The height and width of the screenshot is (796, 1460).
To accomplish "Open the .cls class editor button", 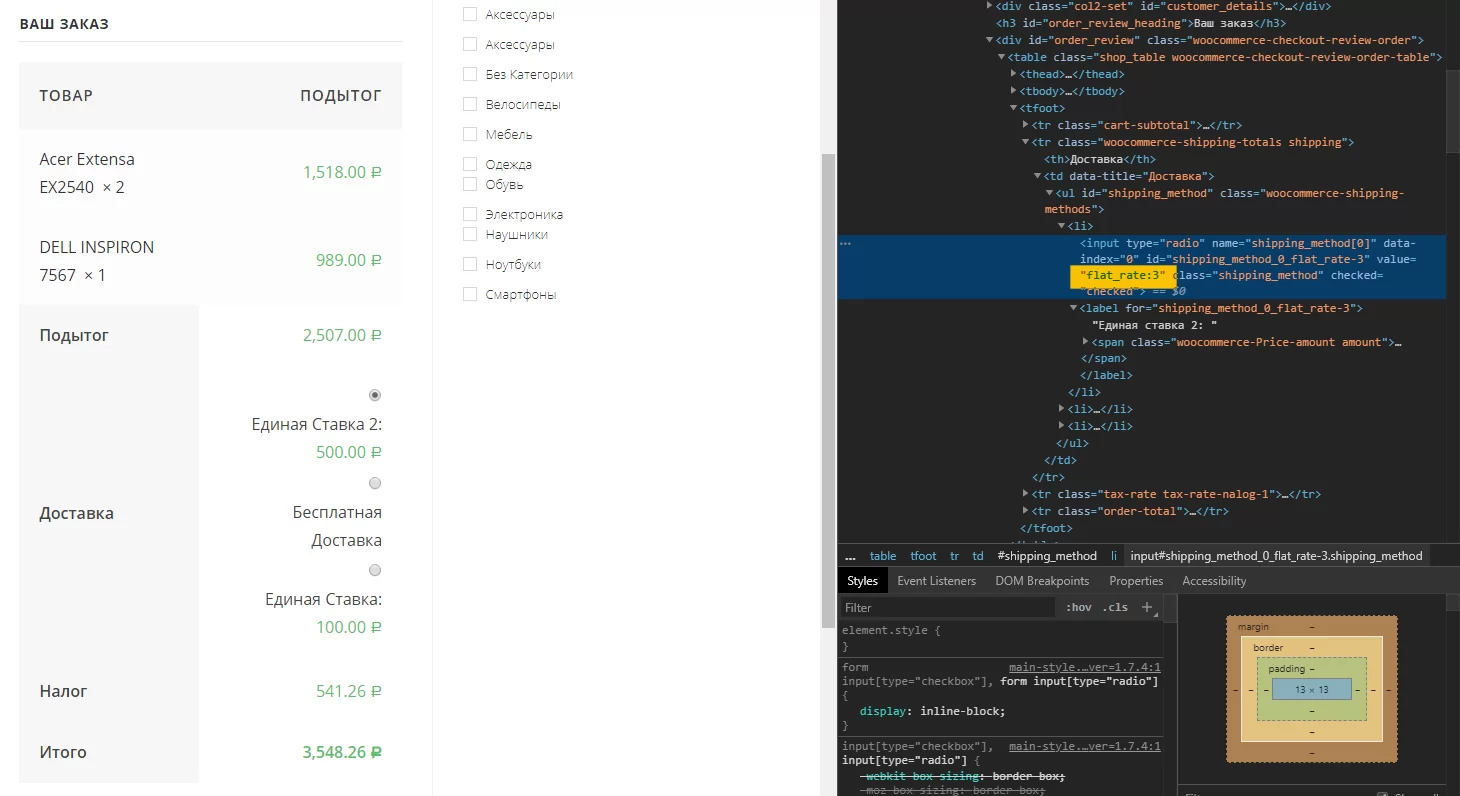I will click(1115, 607).
